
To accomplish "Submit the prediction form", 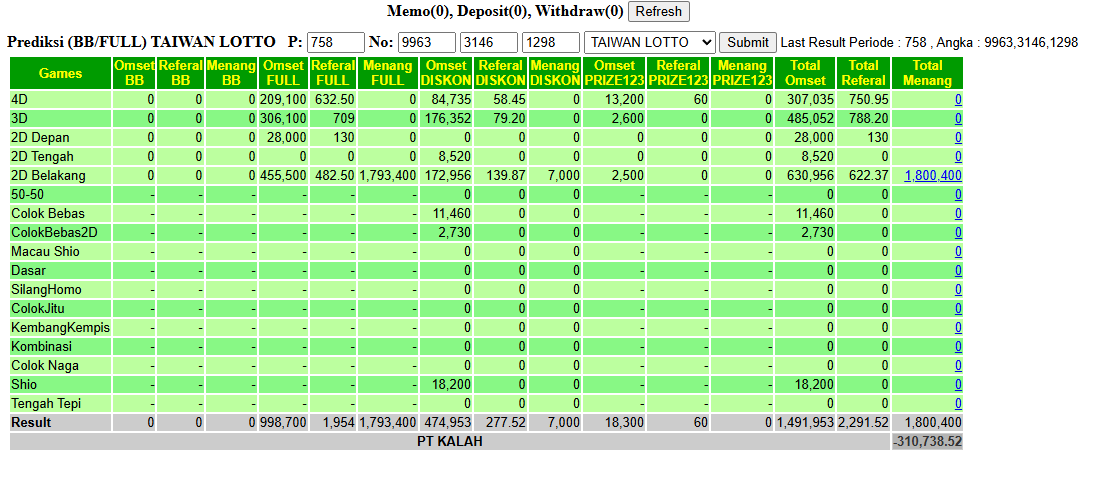I will click(748, 42).
